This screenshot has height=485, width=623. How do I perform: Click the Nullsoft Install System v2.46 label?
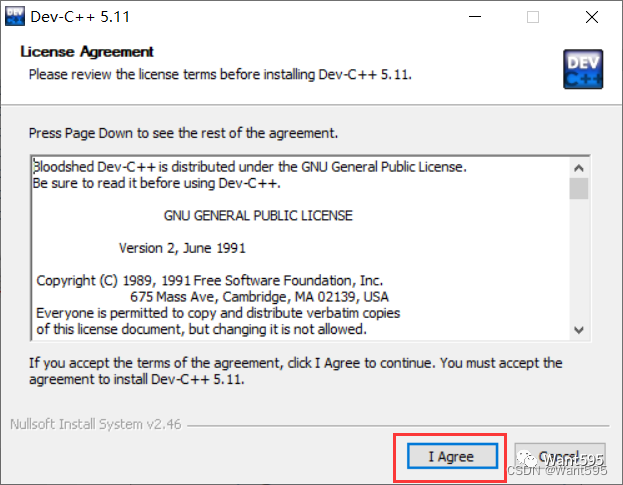(96, 424)
